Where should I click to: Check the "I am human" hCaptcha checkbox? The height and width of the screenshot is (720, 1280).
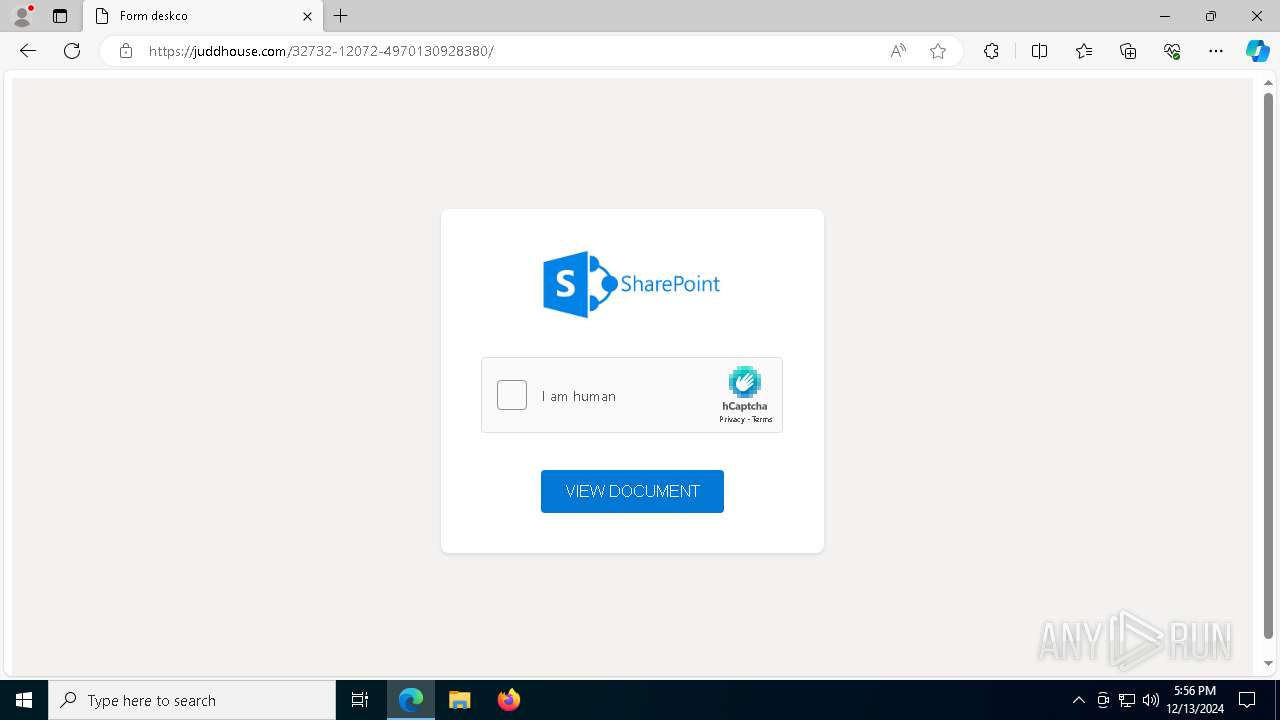[x=512, y=395]
